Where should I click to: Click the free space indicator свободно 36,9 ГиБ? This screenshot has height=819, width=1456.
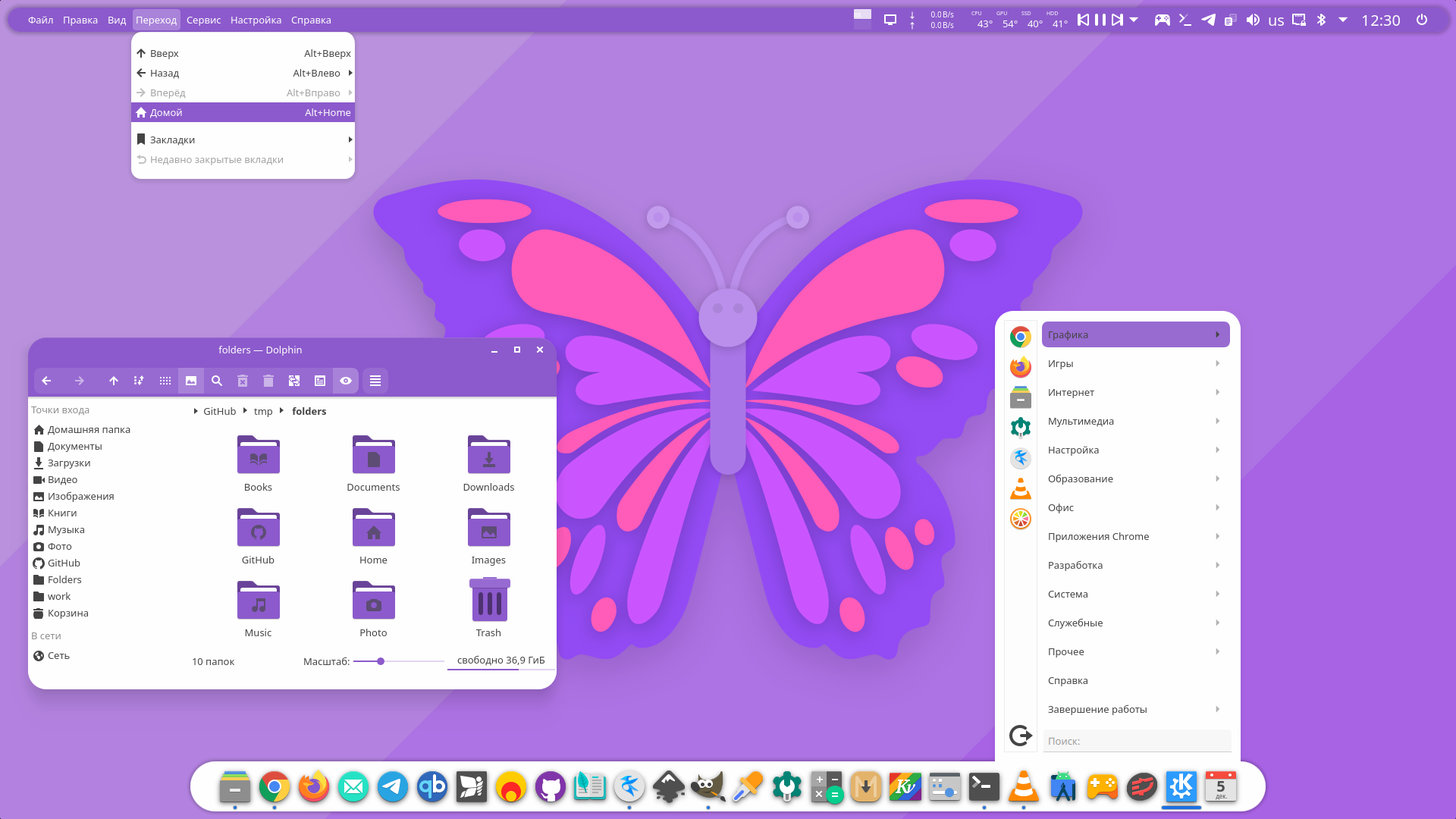pos(500,661)
